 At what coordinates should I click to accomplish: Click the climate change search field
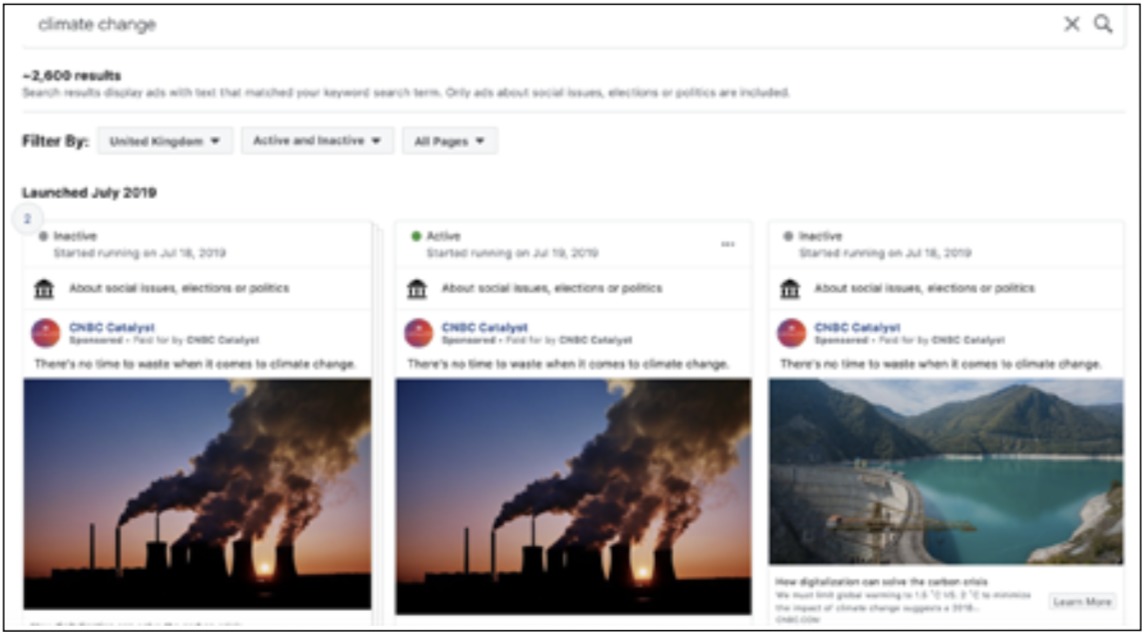pos(500,24)
